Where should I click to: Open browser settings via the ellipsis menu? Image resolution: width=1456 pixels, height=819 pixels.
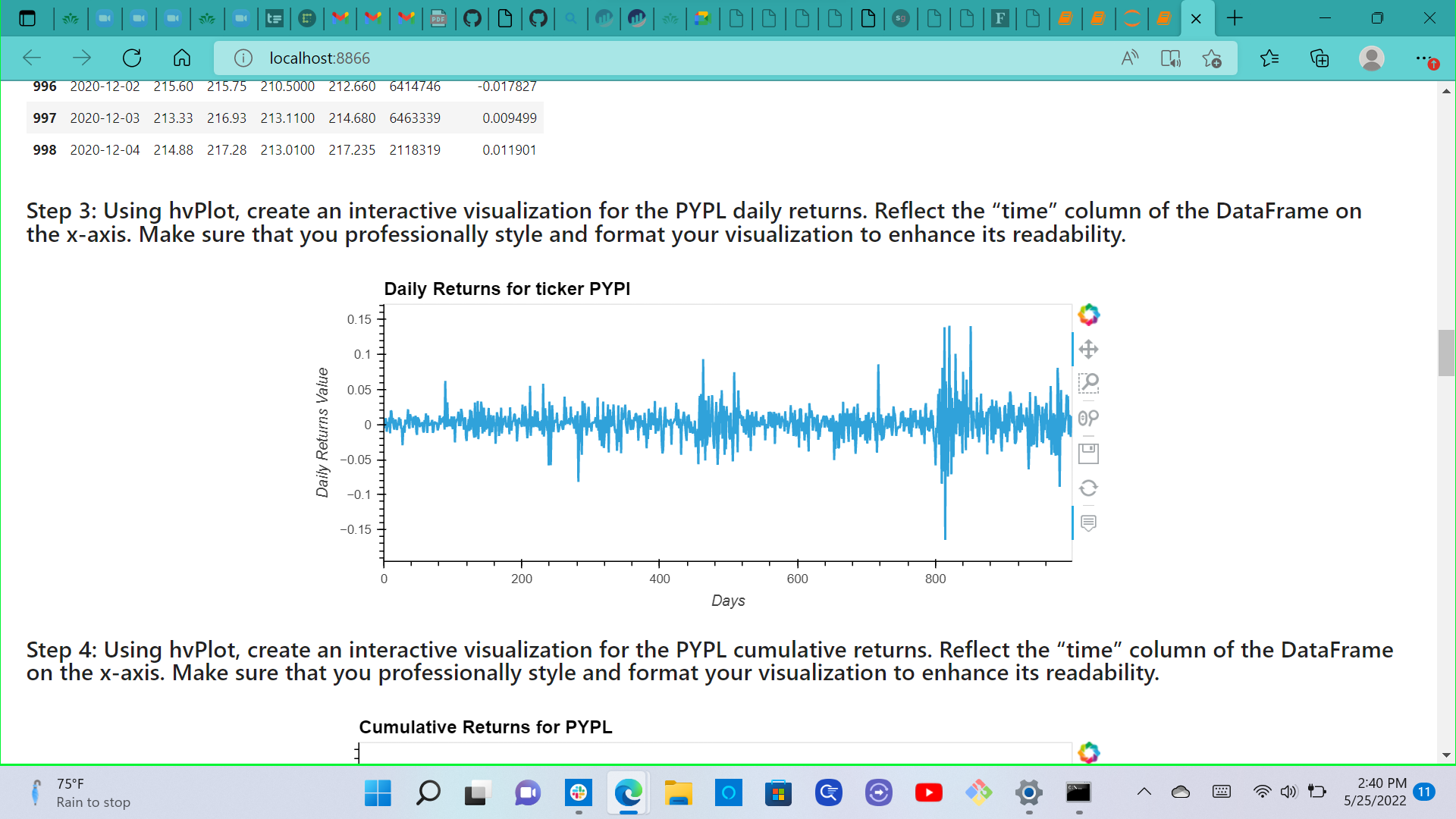pos(1424,58)
